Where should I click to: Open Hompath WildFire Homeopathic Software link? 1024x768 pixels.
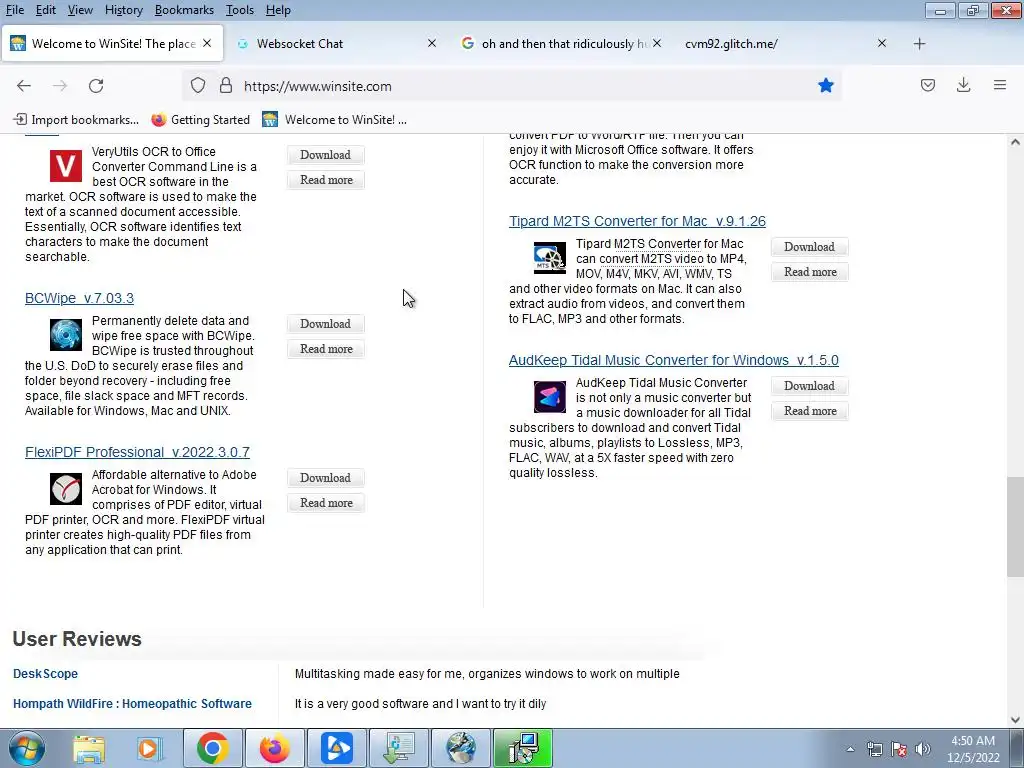pyautogui.click(x=132, y=703)
